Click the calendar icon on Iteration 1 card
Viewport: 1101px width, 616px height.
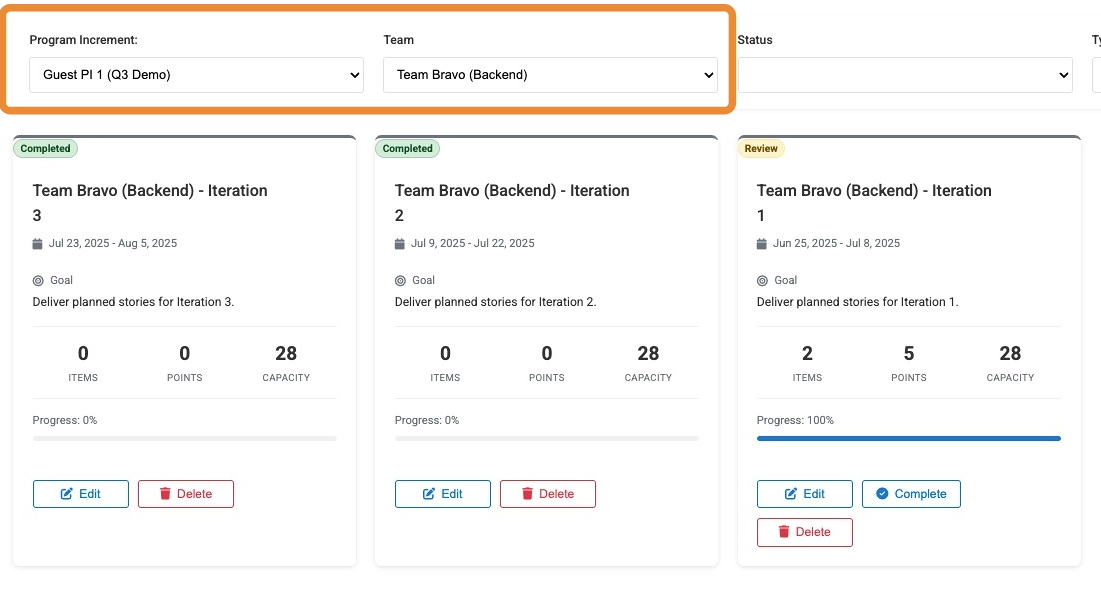pyautogui.click(x=761, y=242)
